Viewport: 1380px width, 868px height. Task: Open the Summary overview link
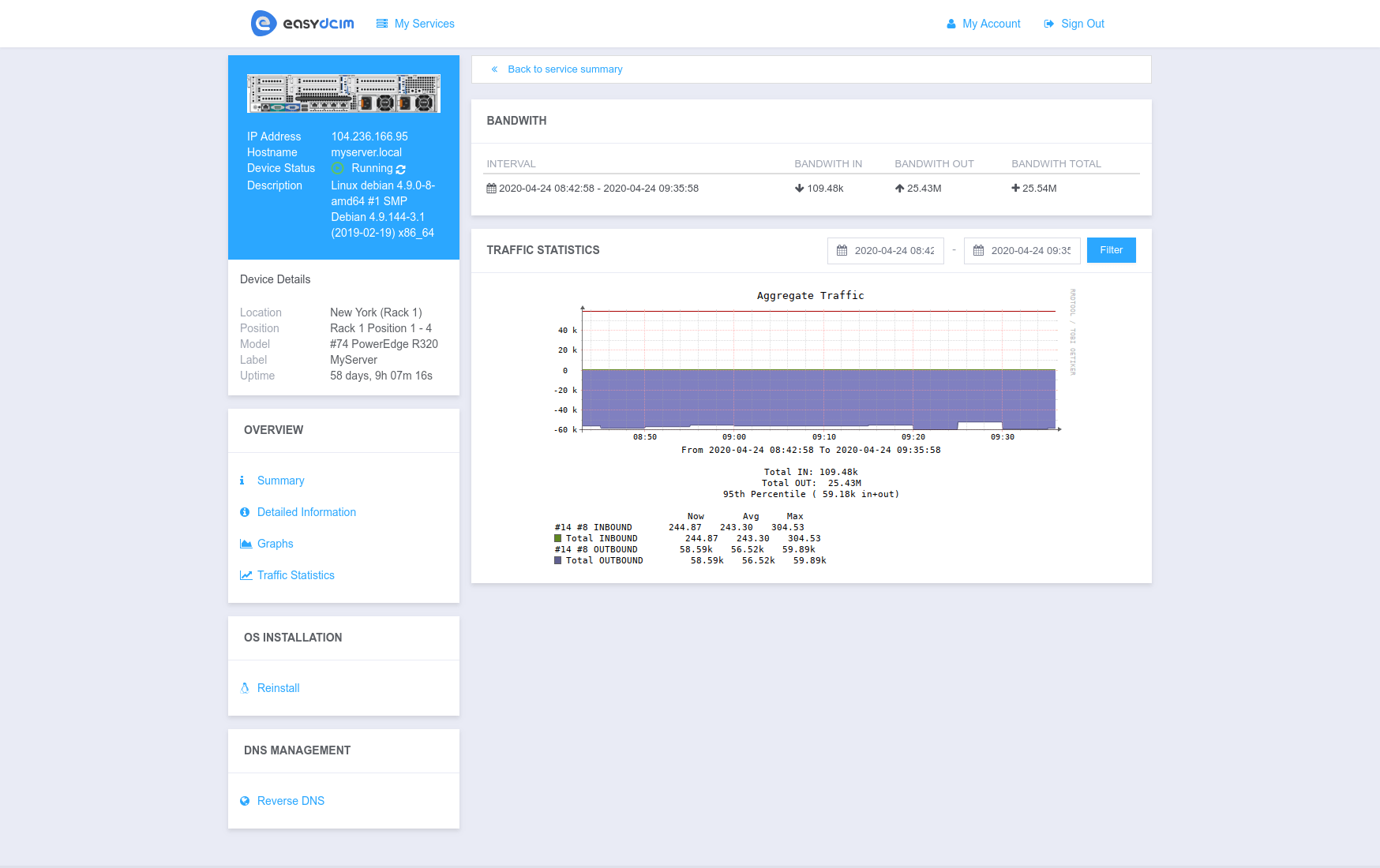[x=280, y=481]
